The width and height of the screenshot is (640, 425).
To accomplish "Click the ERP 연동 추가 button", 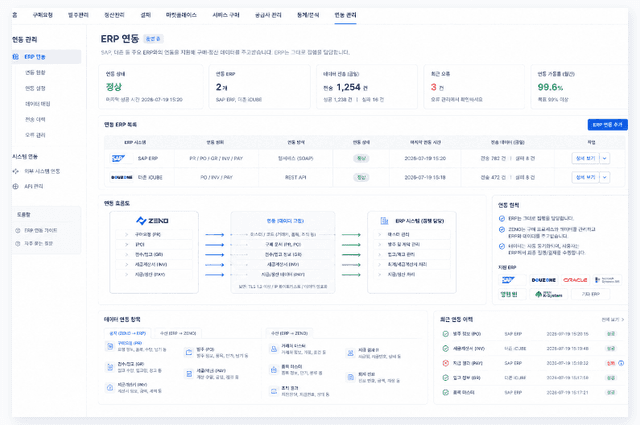I will [607, 125].
